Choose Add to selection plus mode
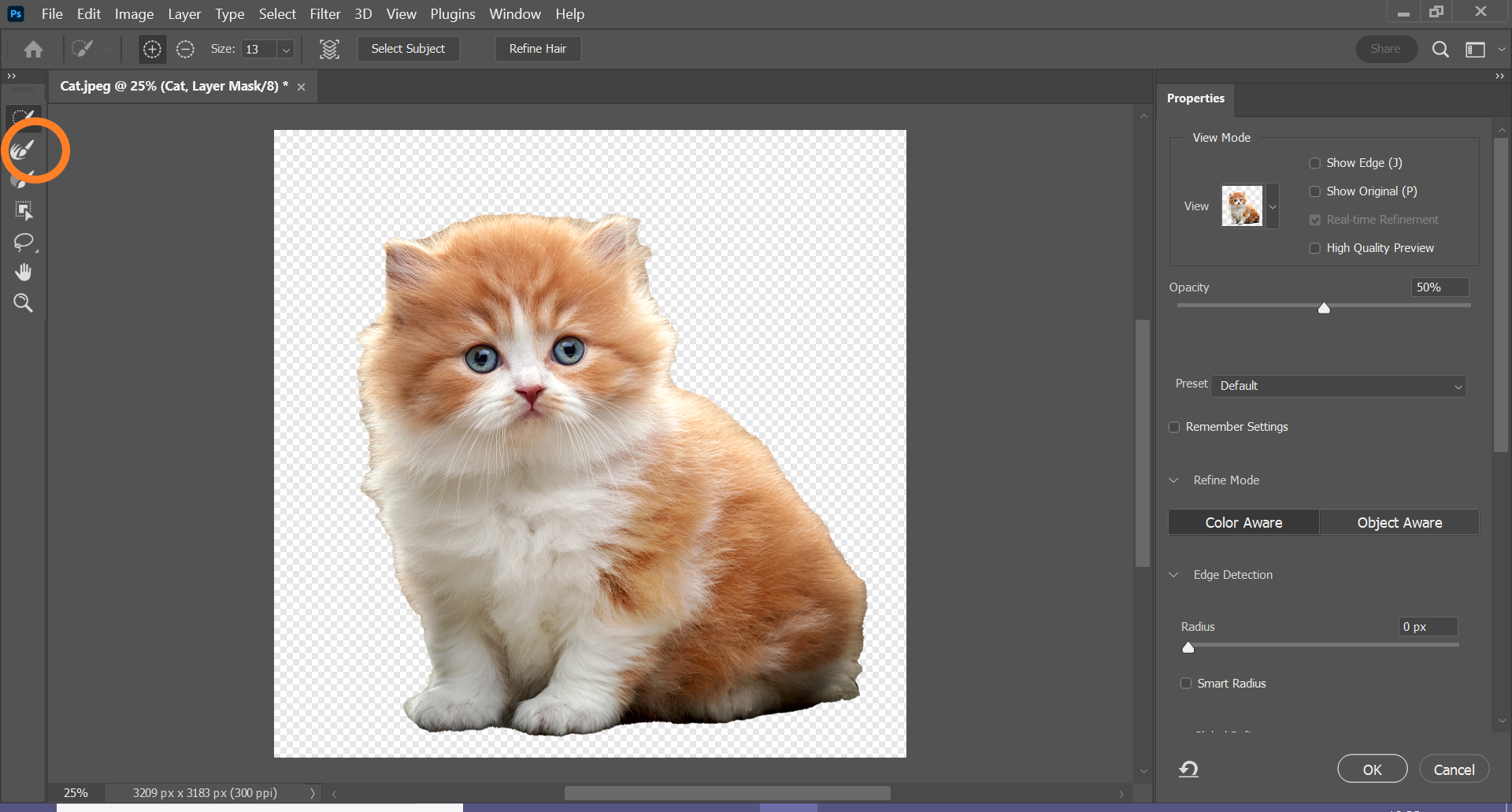This screenshot has height=812, width=1512. (x=152, y=49)
